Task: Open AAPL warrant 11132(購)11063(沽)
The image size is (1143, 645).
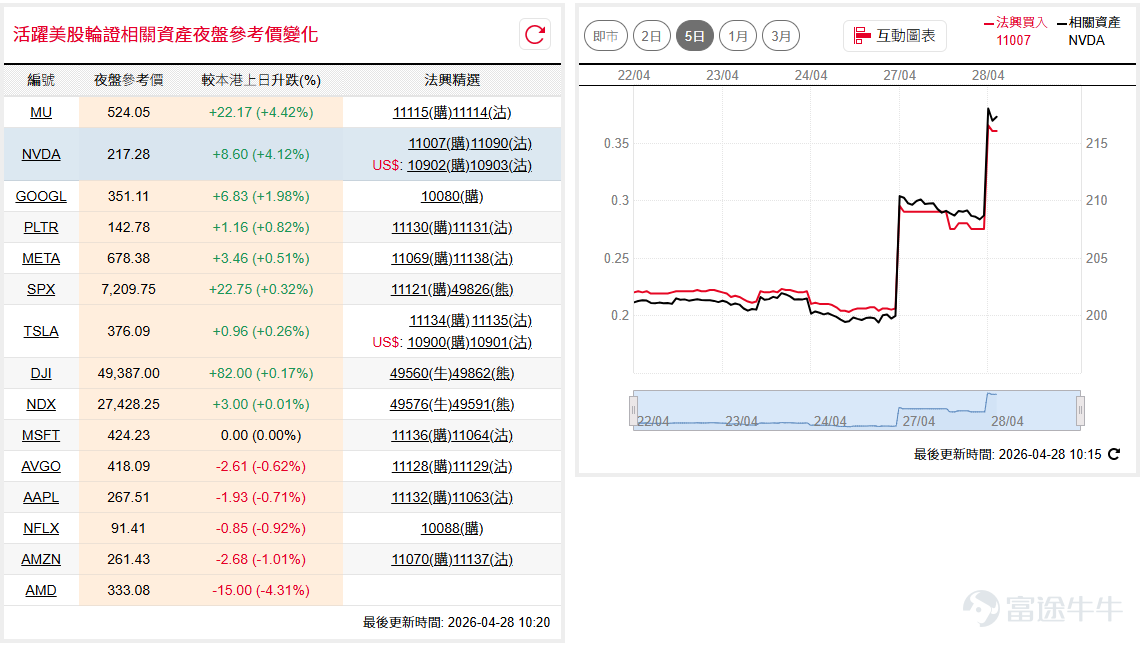Action: coord(452,497)
